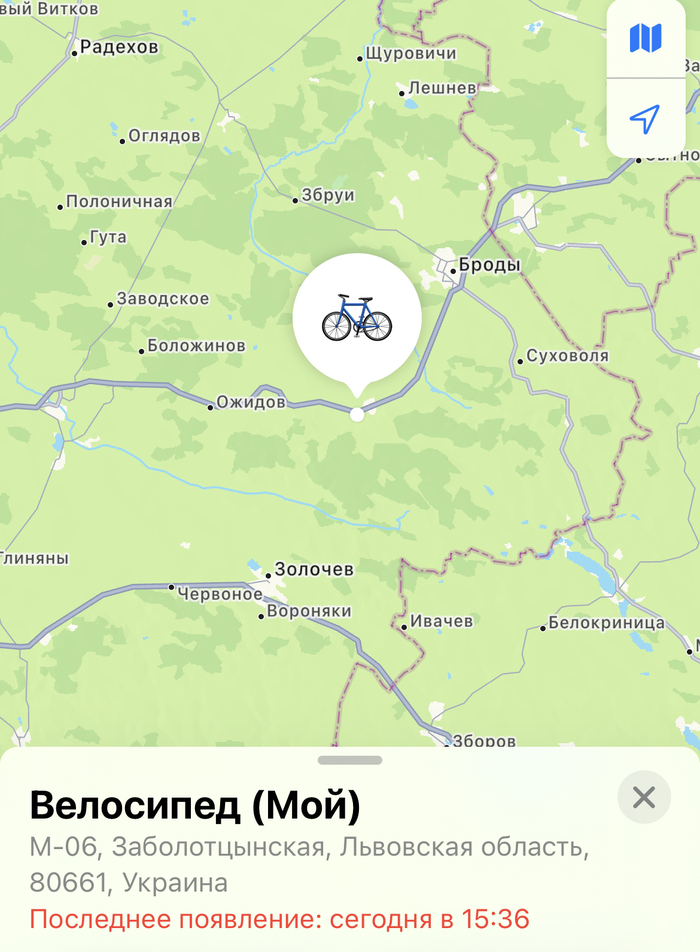The width and height of the screenshot is (700, 952).
Task: Select the Броды city label
Action: coord(489,265)
